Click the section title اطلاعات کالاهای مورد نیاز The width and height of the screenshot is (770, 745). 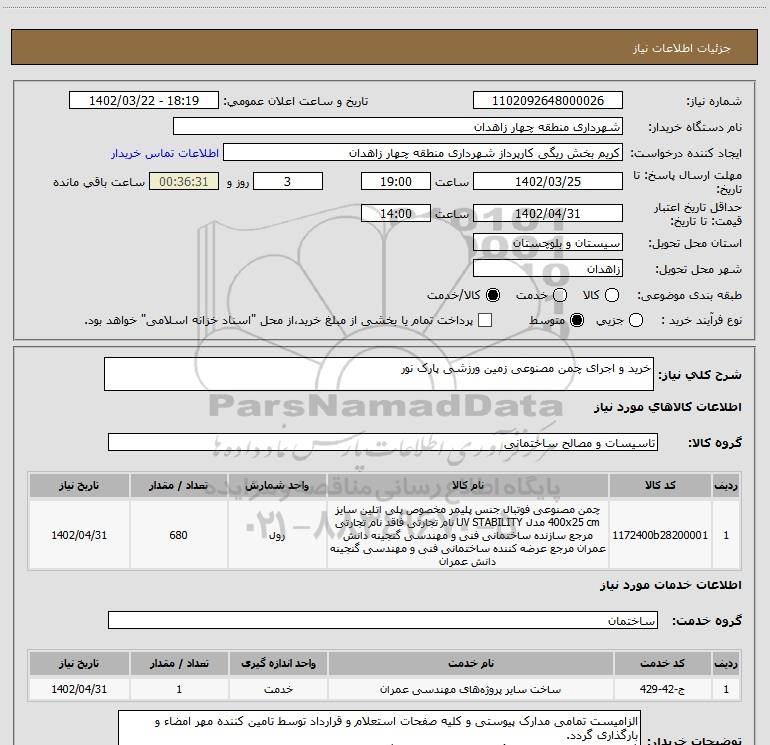[x=668, y=407]
